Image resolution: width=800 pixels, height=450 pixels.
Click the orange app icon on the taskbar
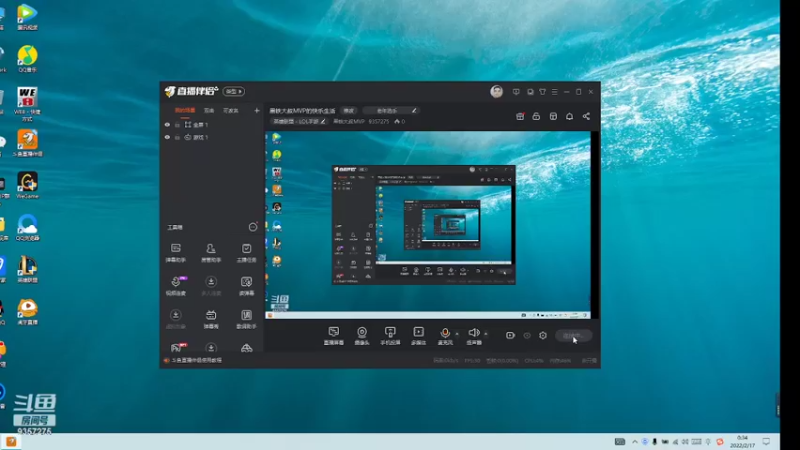tap(11, 442)
